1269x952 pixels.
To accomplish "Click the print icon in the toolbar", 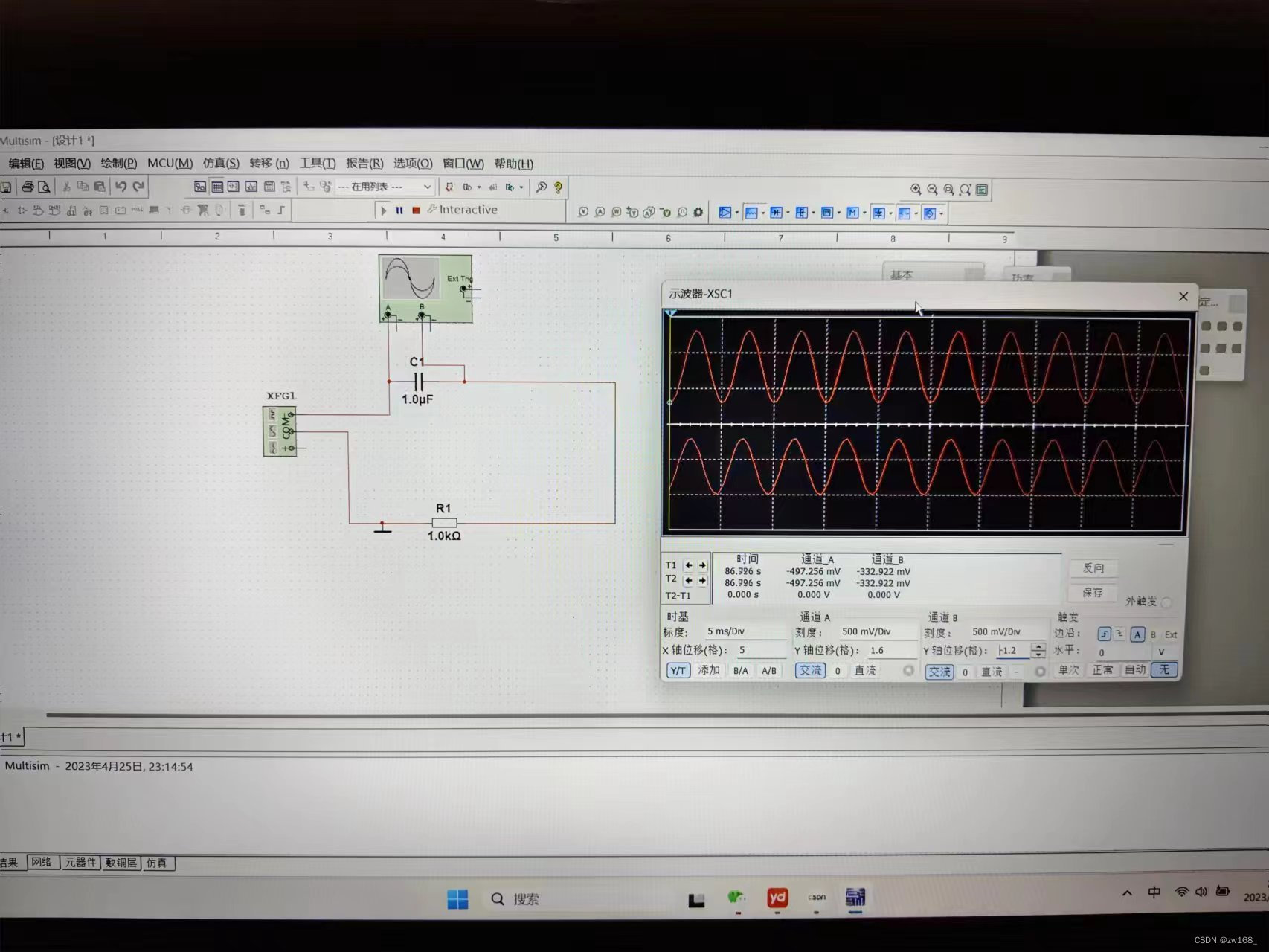I will pos(27,187).
